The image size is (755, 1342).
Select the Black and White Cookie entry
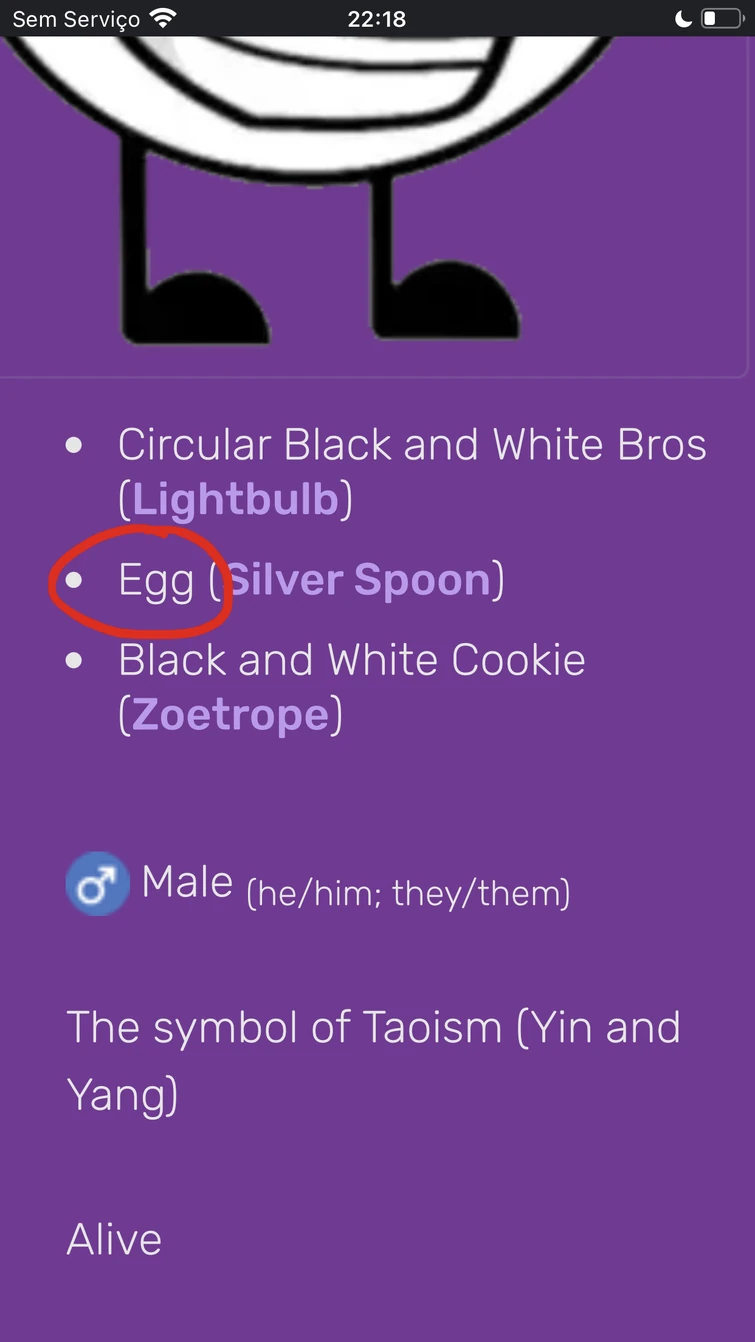tap(351, 659)
